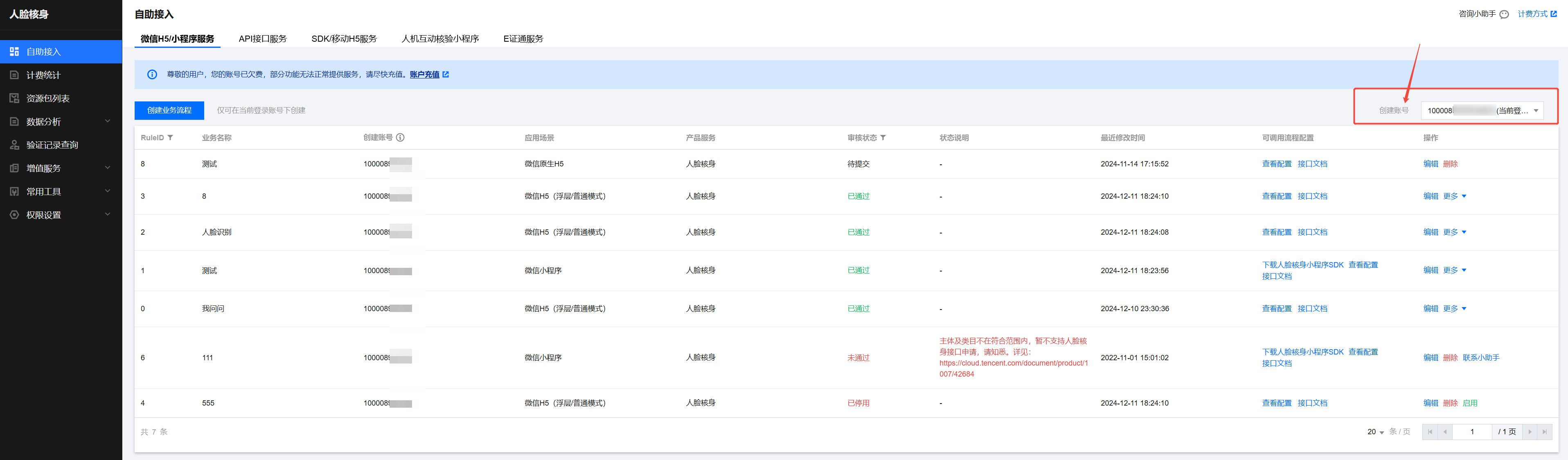Click 编辑 for the 待提交 测试 row

[1431, 164]
